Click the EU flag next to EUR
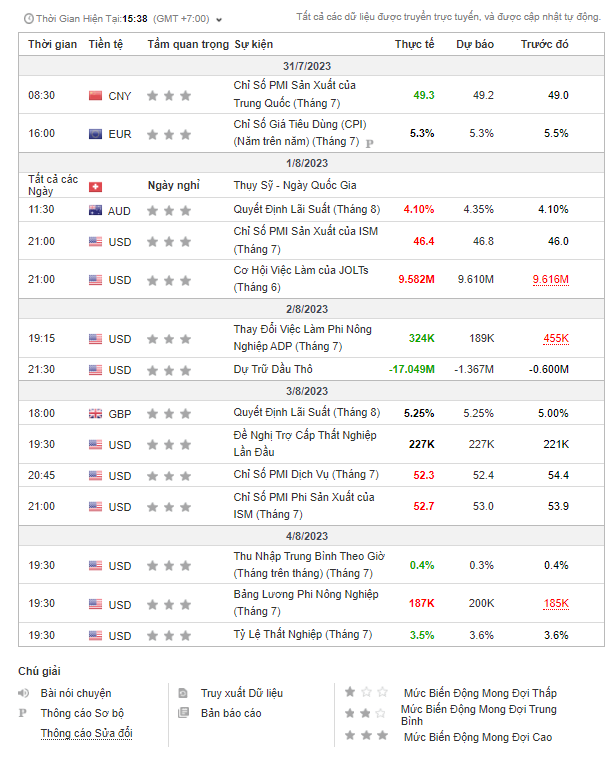Screen dimensions: 610x759 point(96,133)
